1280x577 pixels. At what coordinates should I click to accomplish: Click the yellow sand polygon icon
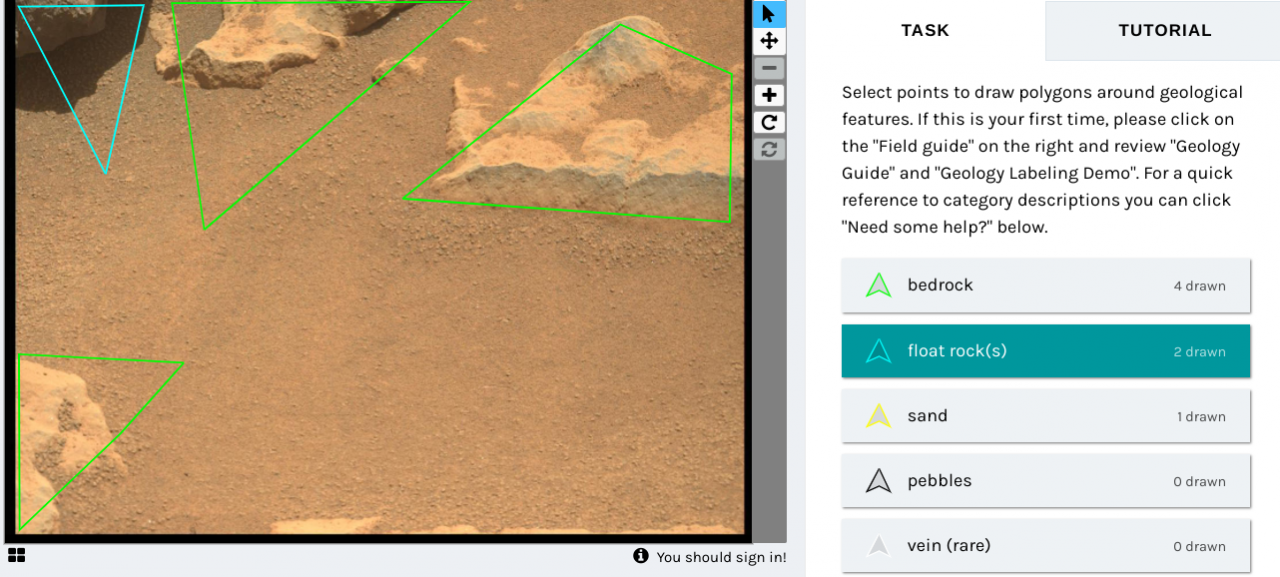point(878,416)
